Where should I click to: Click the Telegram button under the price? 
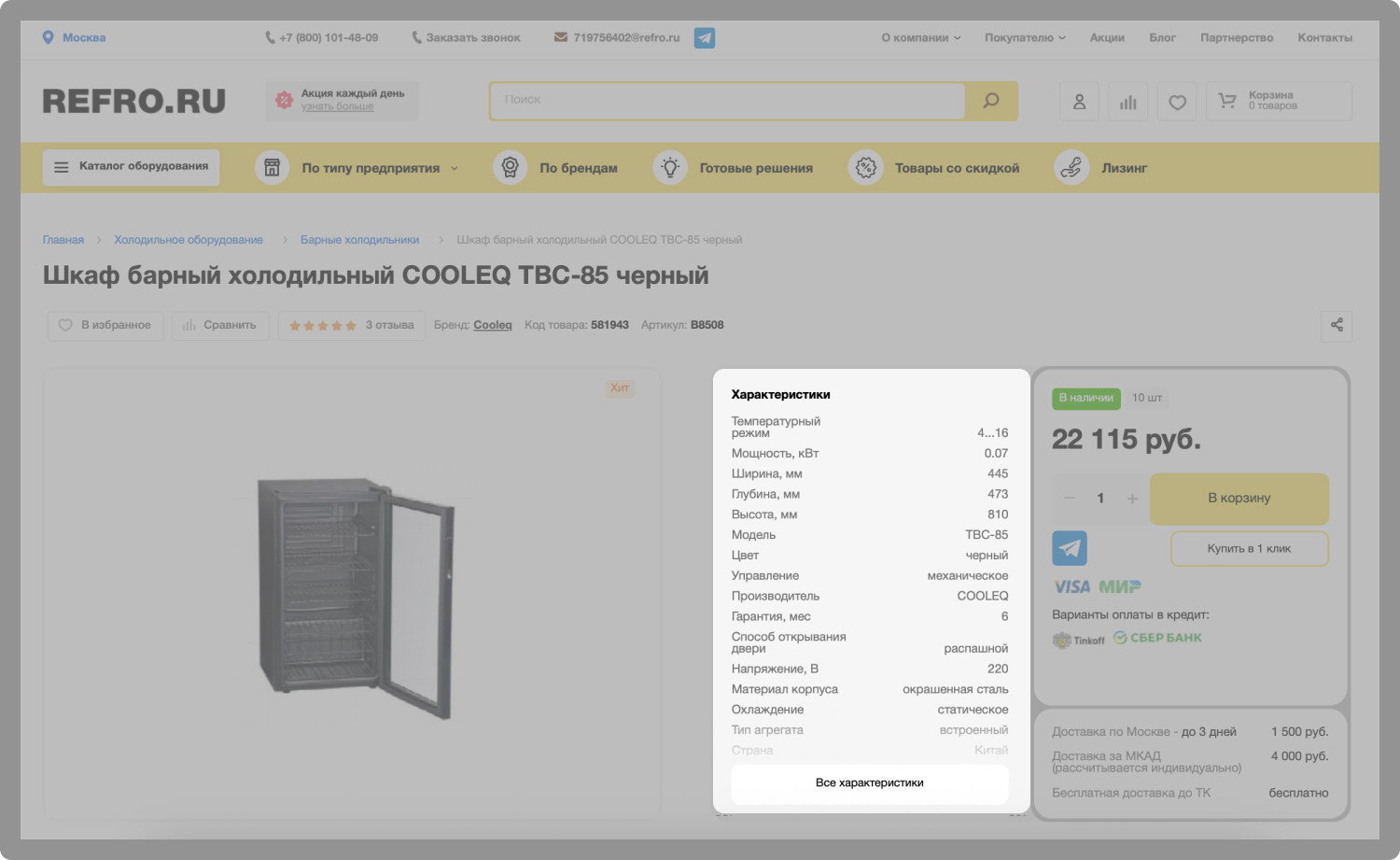coord(1070,548)
